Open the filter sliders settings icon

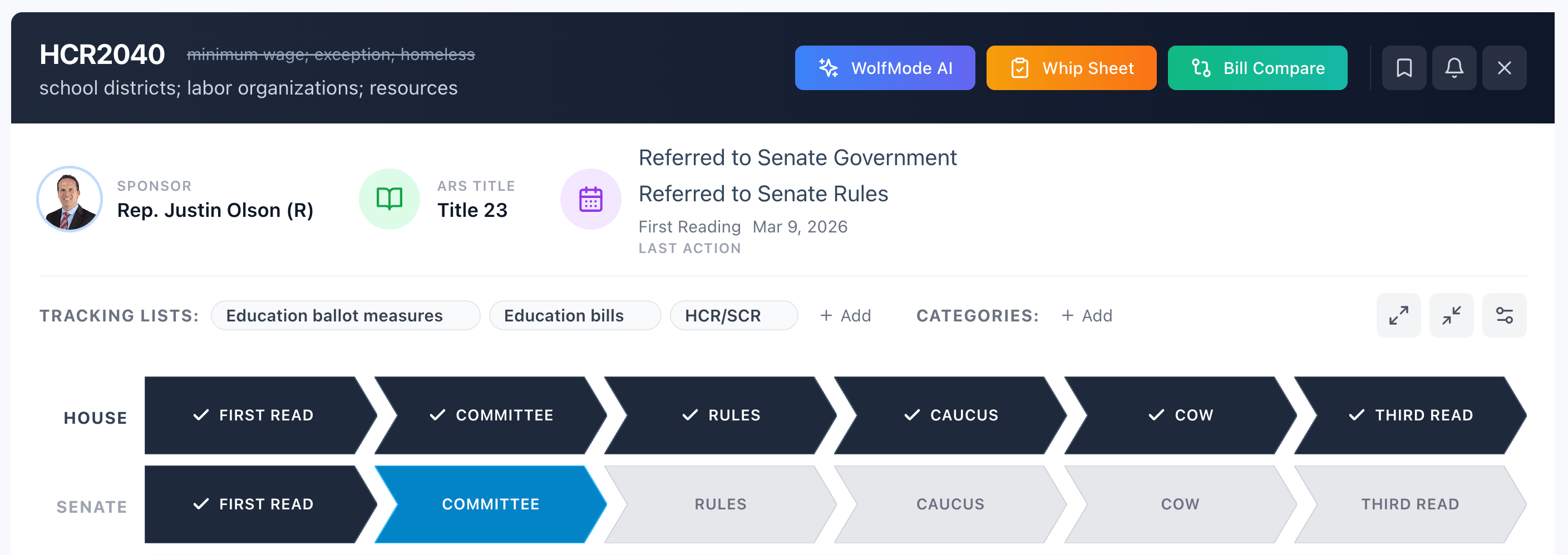pyautogui.click(x=1504, y=315)
